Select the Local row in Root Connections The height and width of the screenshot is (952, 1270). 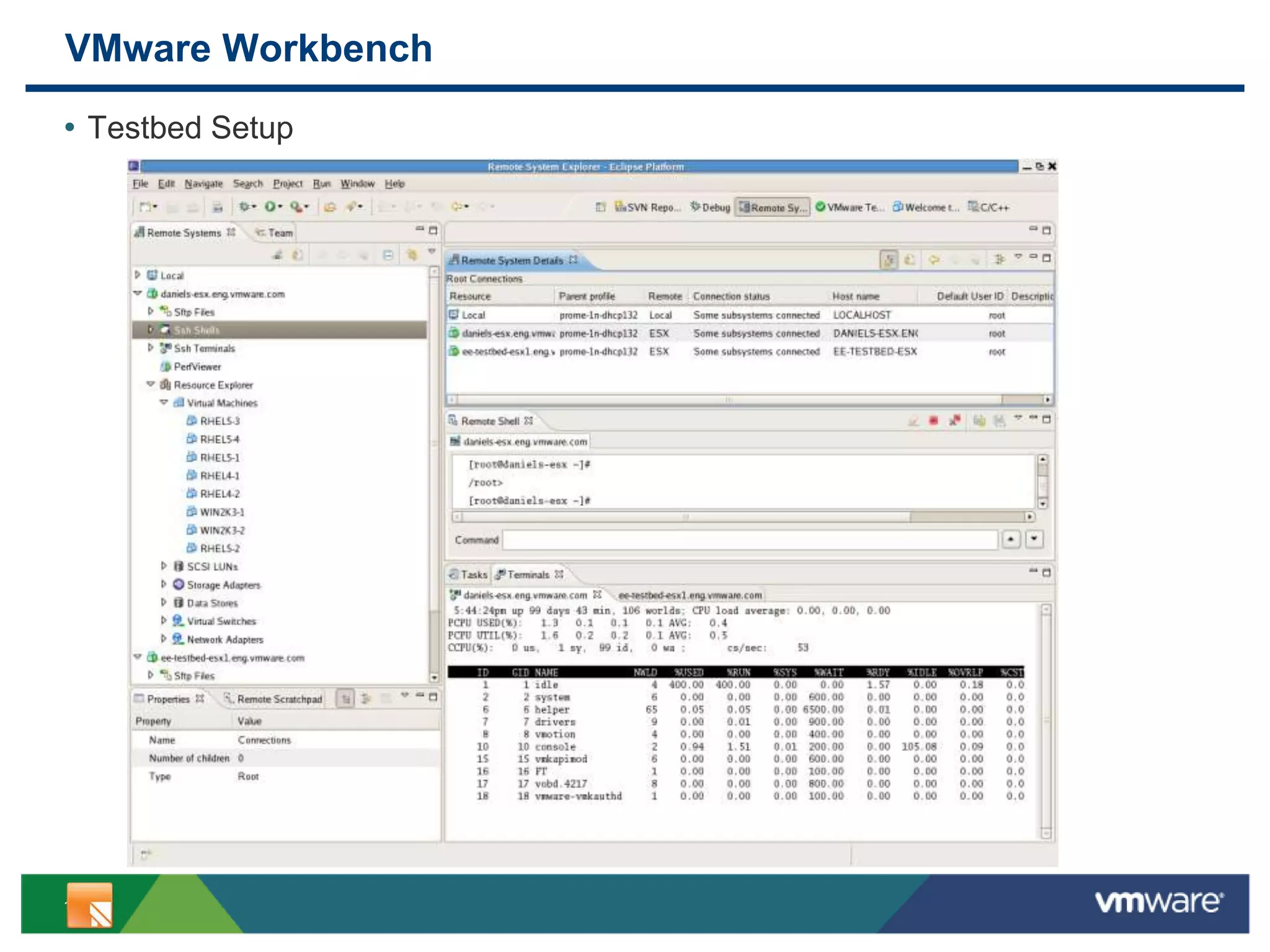pos(749,315)
